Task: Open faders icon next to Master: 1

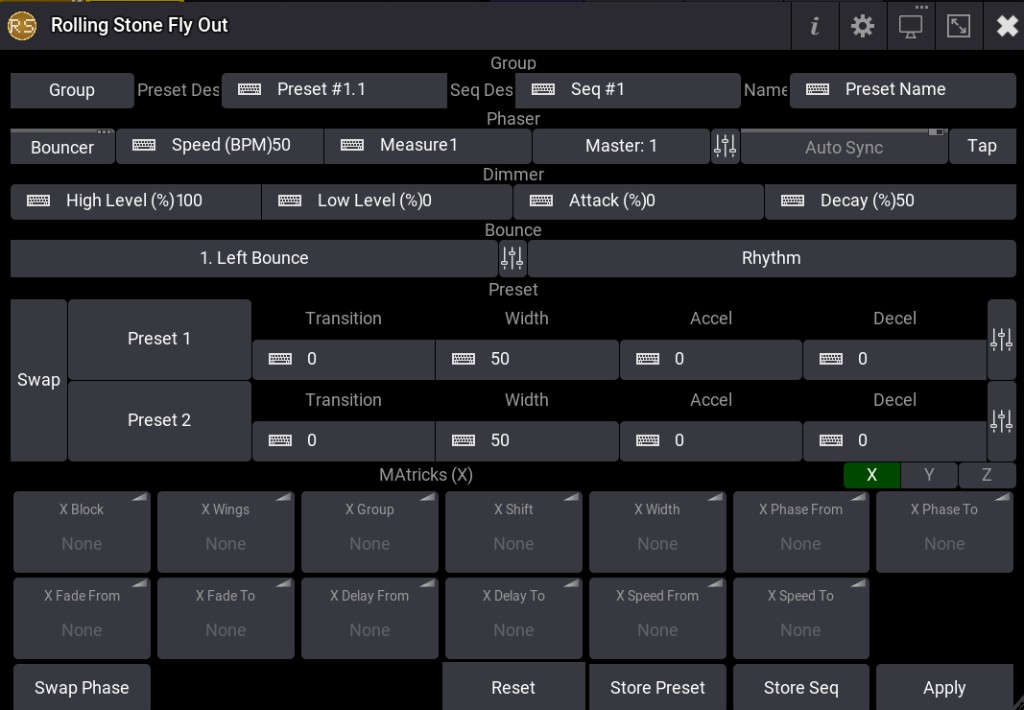Action: click(x=725, y=146)
